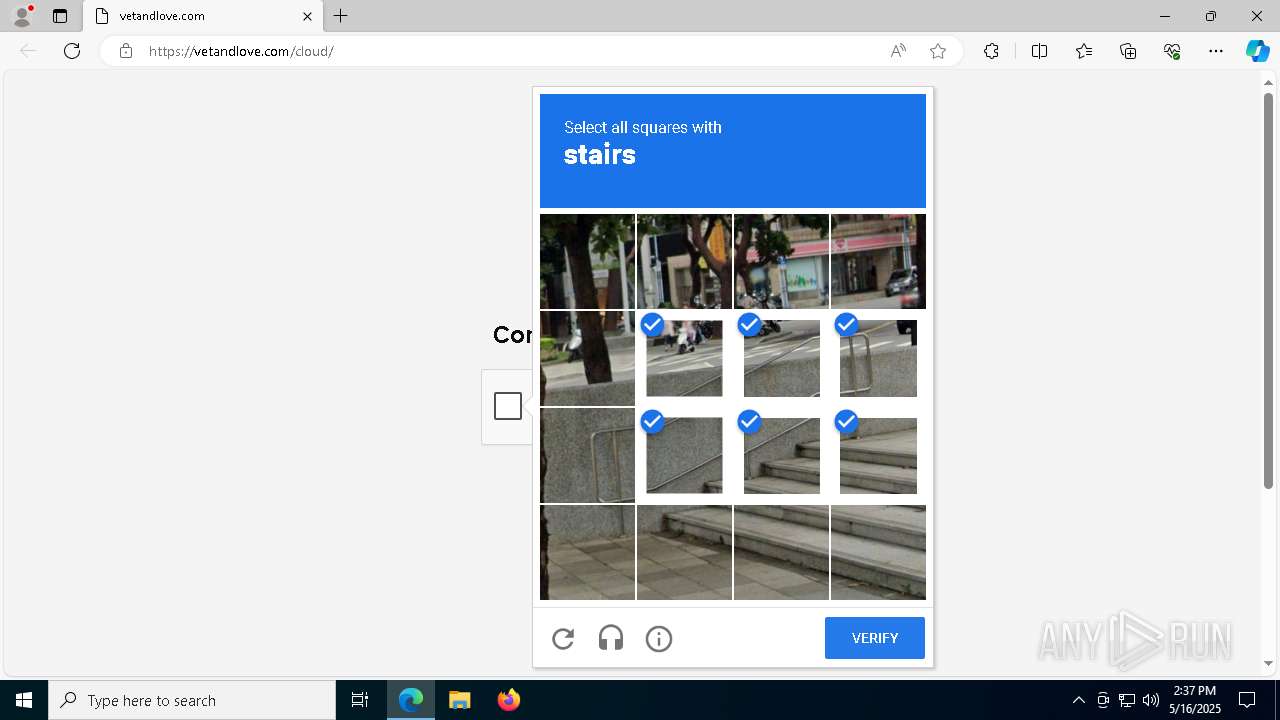Screen dimensions: 1280x720
Task: Open Browser essentials heart icon
Action: (x=1172, y=51)
